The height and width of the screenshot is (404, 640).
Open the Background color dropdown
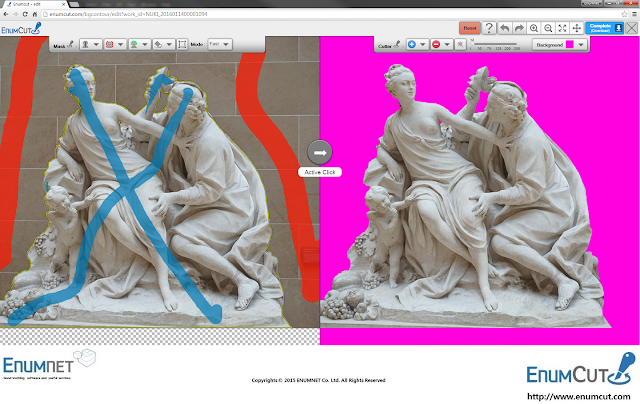581,44
